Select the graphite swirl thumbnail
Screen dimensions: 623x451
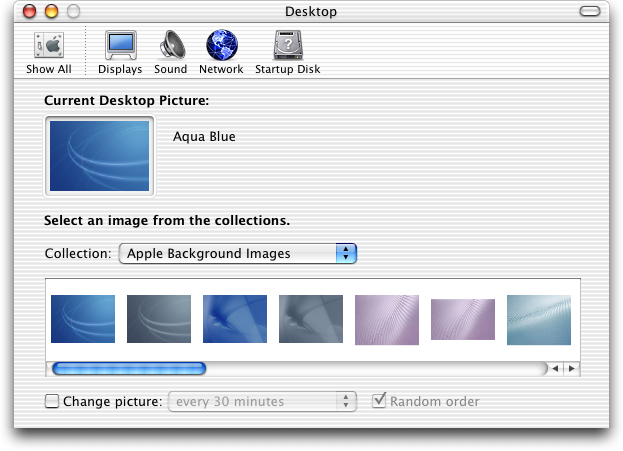[x=159, y=319]
